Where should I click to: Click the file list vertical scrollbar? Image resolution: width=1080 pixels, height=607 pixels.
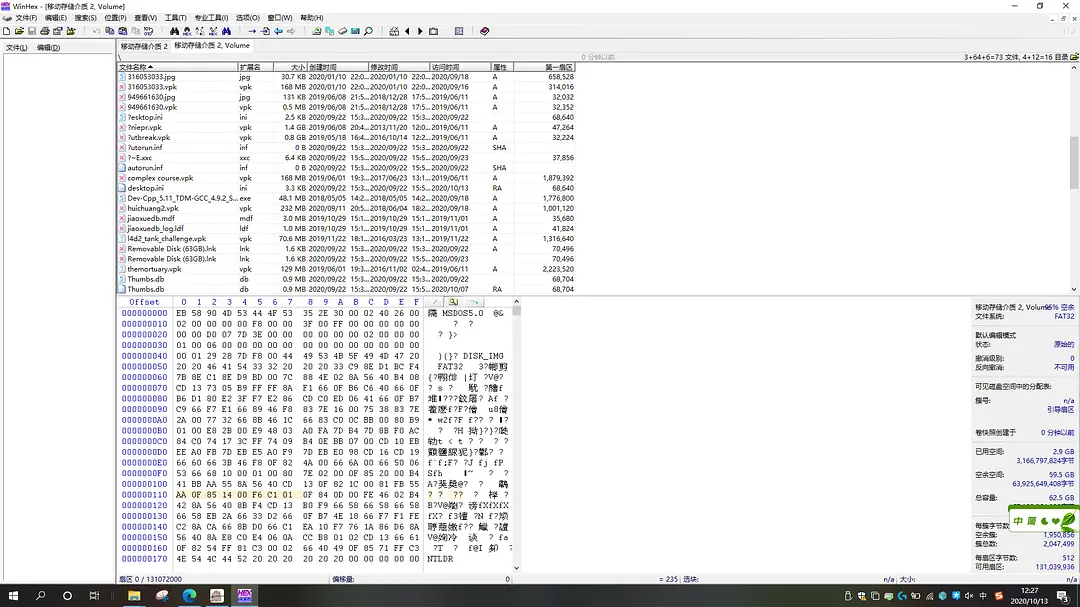[x=1074, y=160]
